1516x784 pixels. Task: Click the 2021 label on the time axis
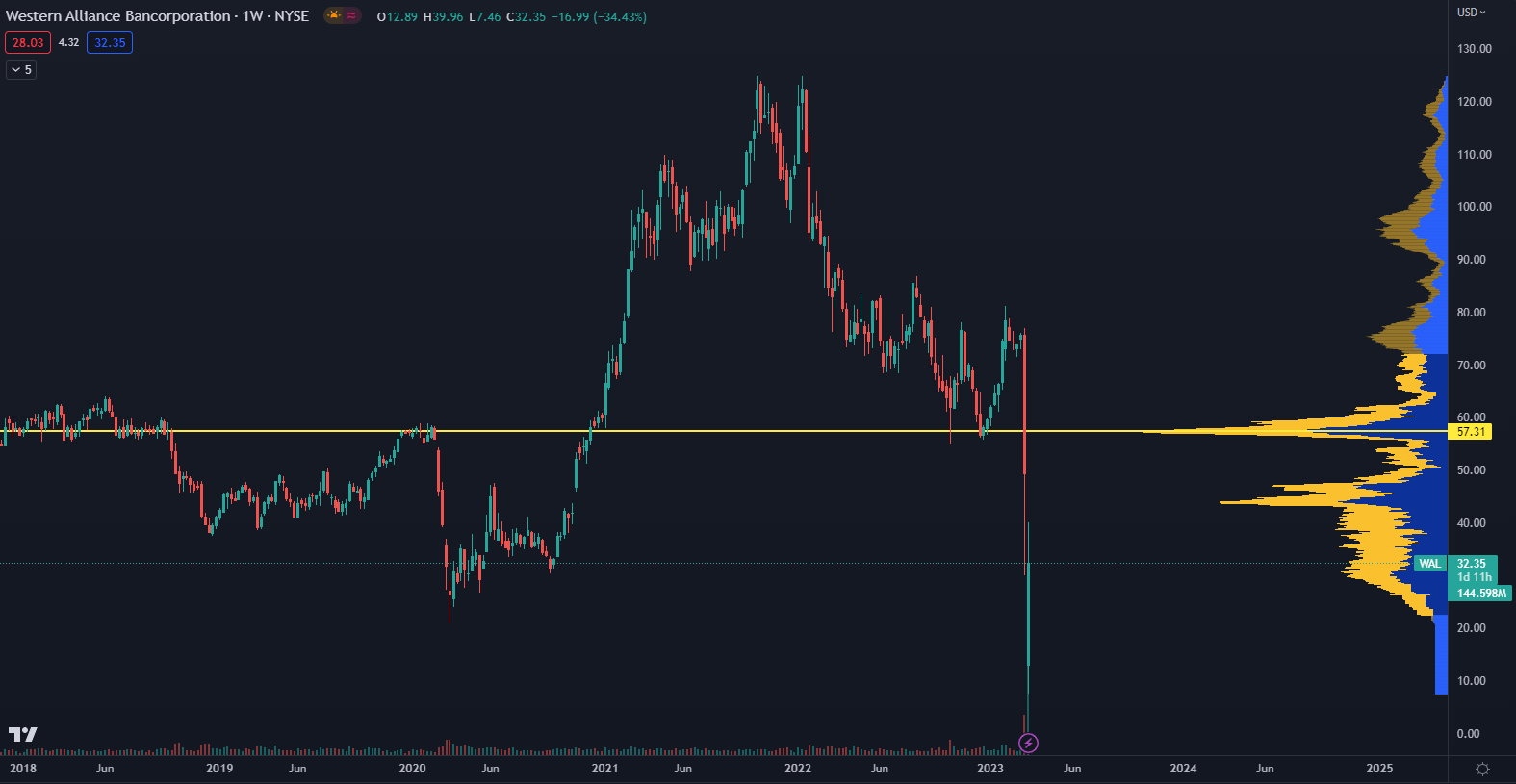pos(604,769)
